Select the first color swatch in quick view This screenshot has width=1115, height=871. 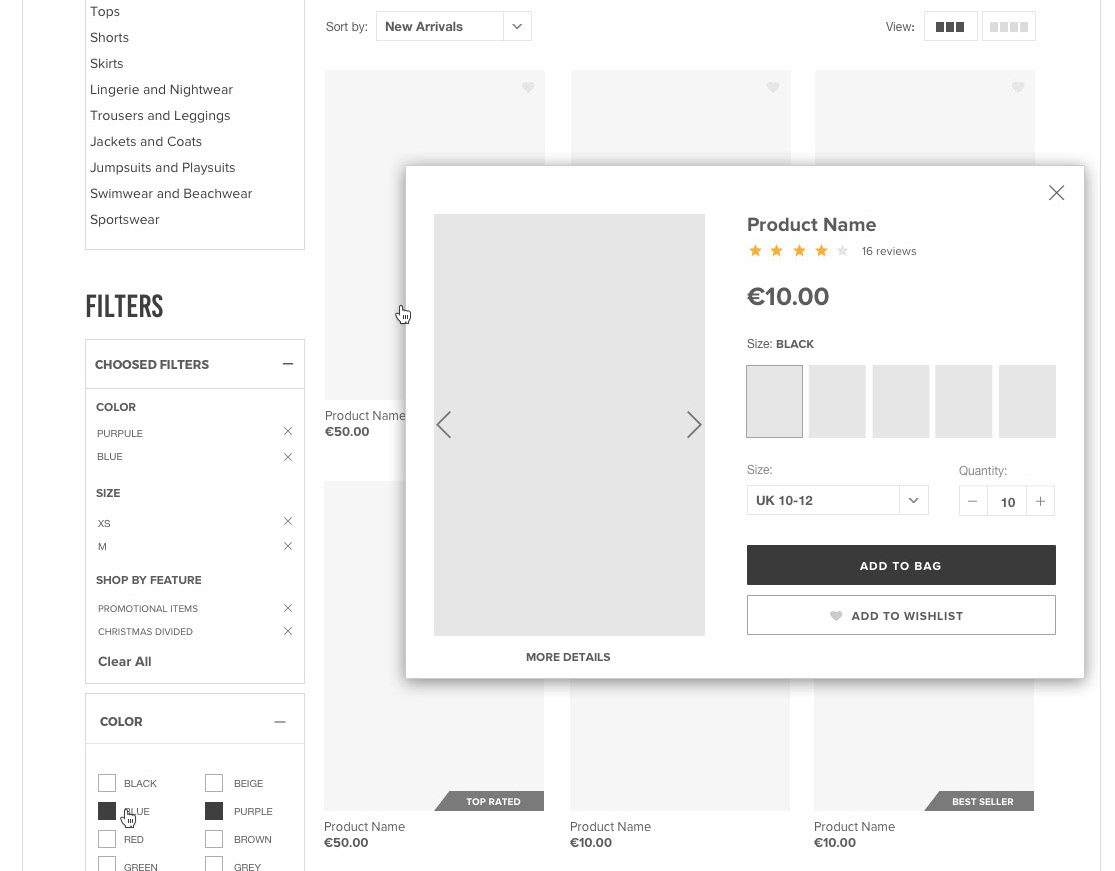coord(774,402)
